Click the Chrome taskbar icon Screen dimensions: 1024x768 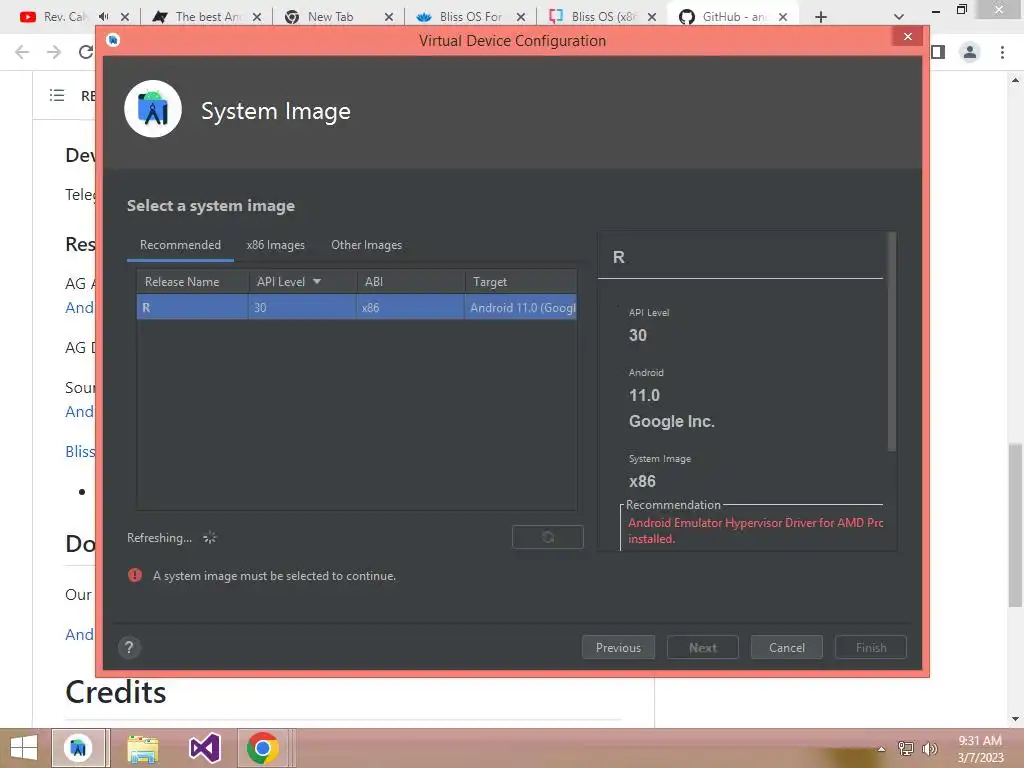coord(263,748)
